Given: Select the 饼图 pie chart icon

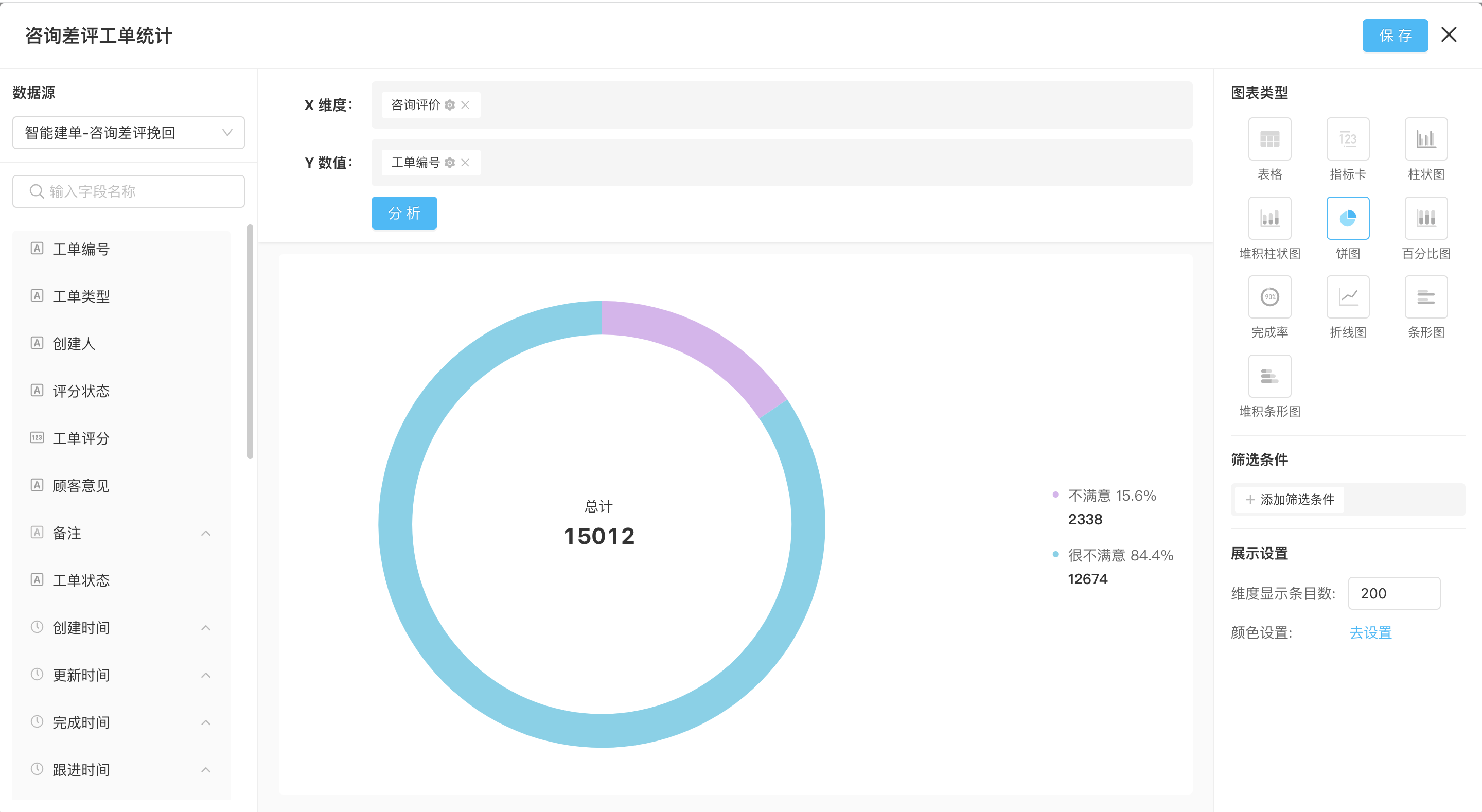Looking at the screenshot, I should (1348, 218).
